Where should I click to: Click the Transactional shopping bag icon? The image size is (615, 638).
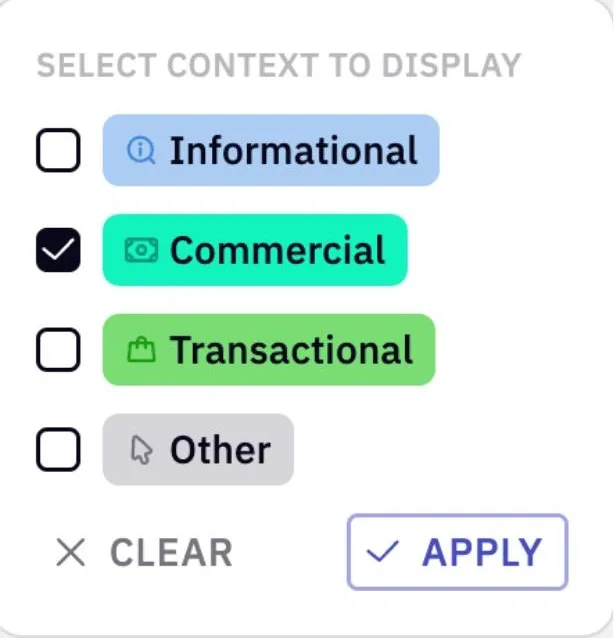pyautogui.click(x=141, y=350)
